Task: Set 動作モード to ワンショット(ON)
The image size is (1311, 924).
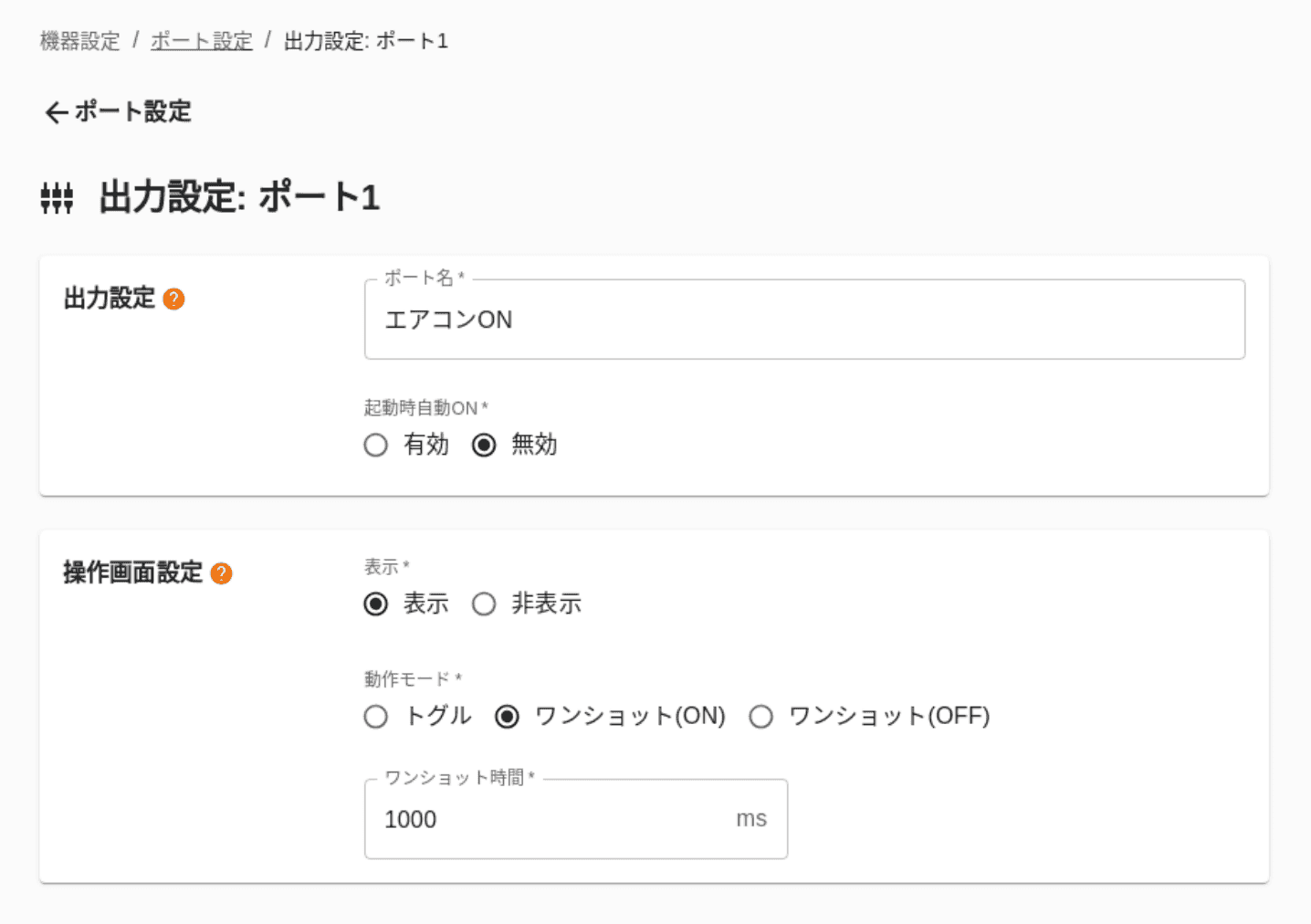Action: click(507, 717)
